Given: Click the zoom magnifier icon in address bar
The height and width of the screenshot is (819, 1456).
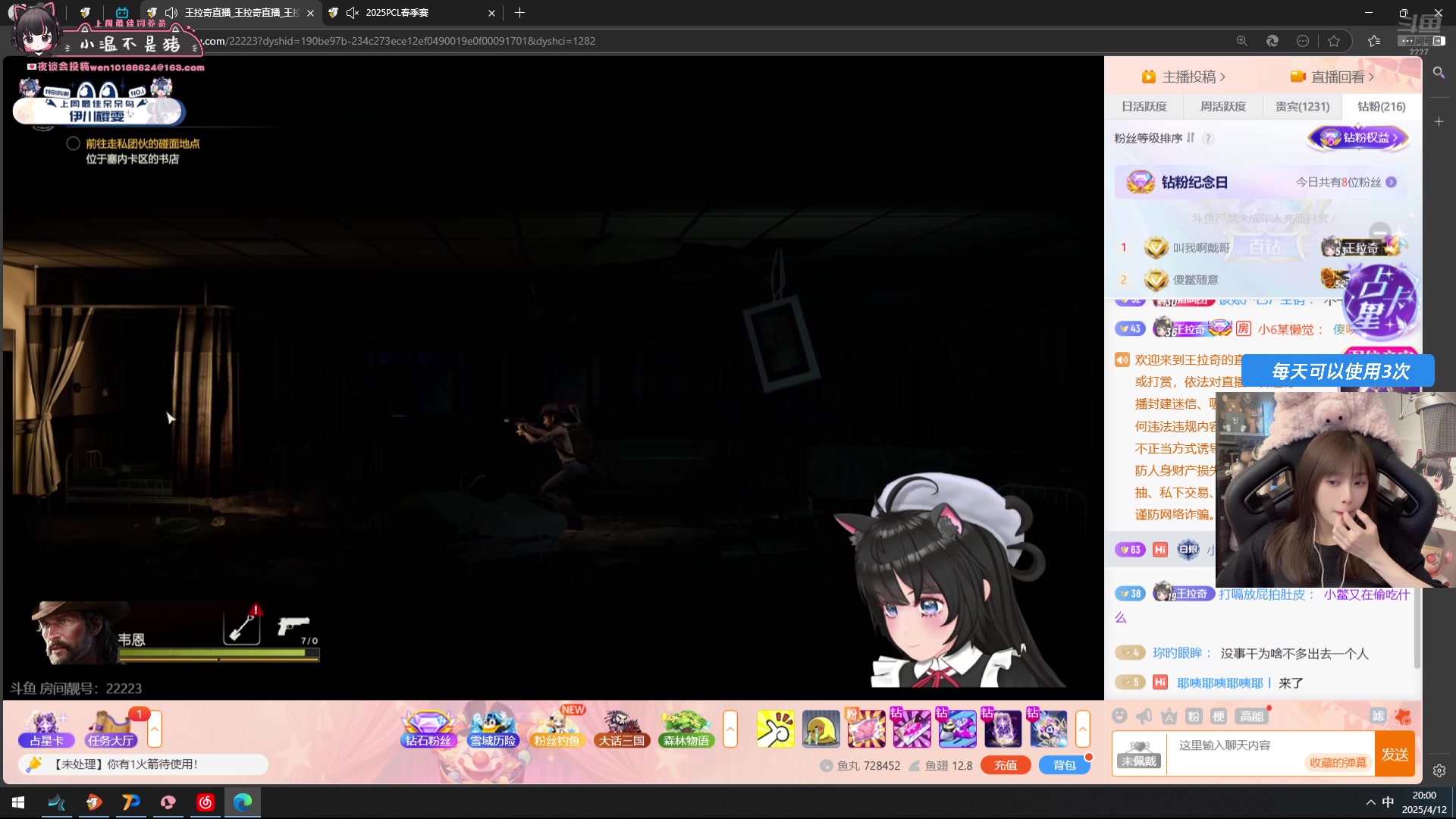Looking at the screenshot, I should pos(1241,41).
